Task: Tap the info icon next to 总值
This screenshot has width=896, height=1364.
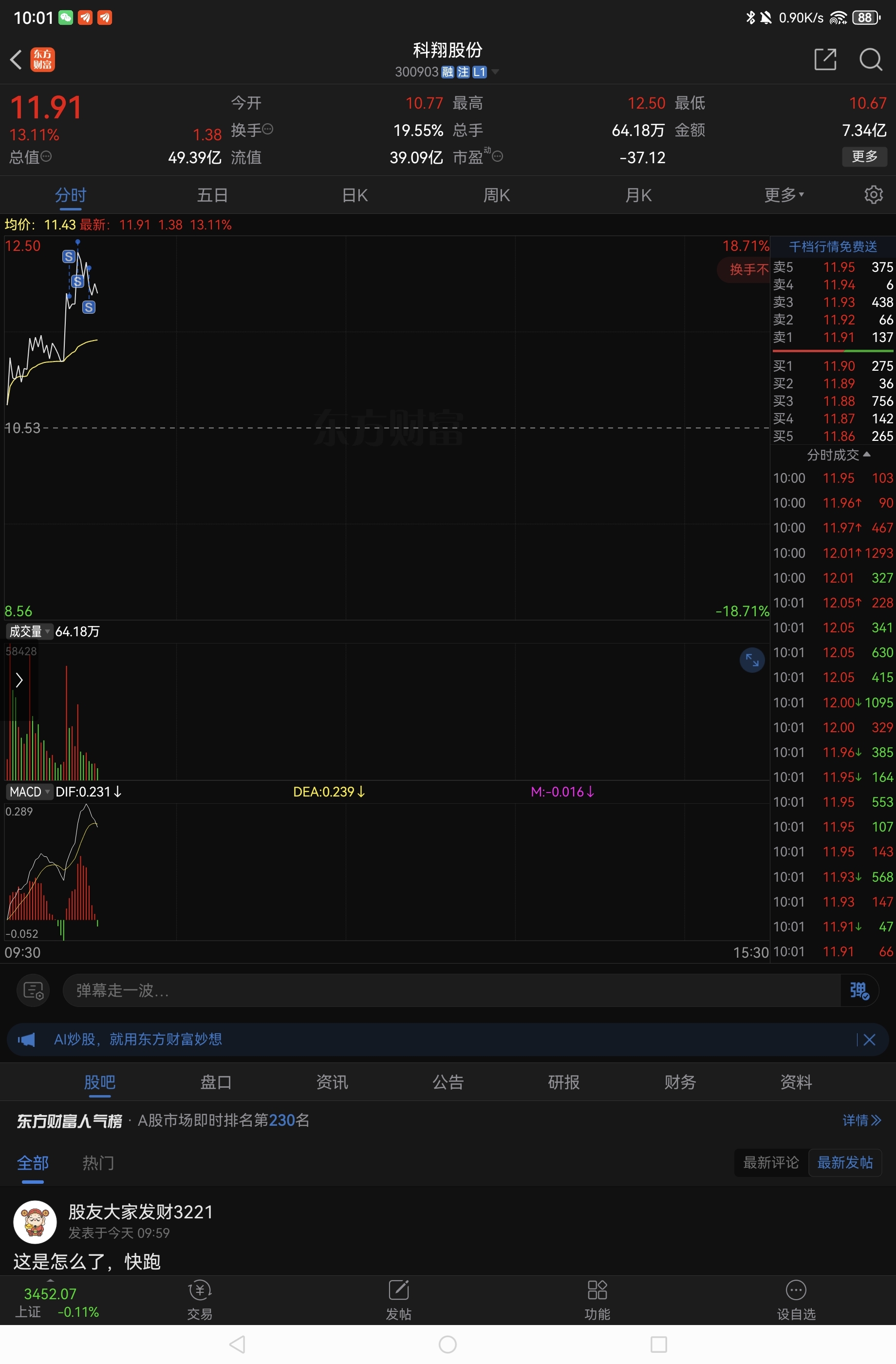Action: (46, 156)
